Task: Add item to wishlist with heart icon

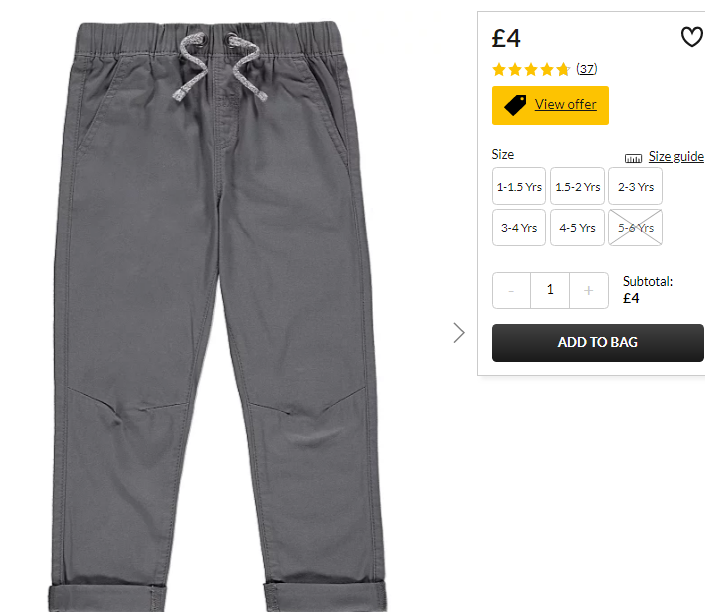Action: click(692, 37)
